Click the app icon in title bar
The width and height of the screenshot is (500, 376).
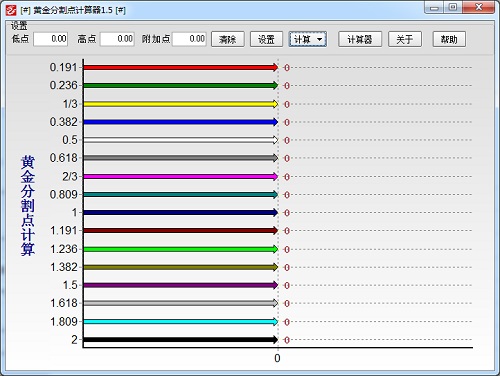click(11, 10)
